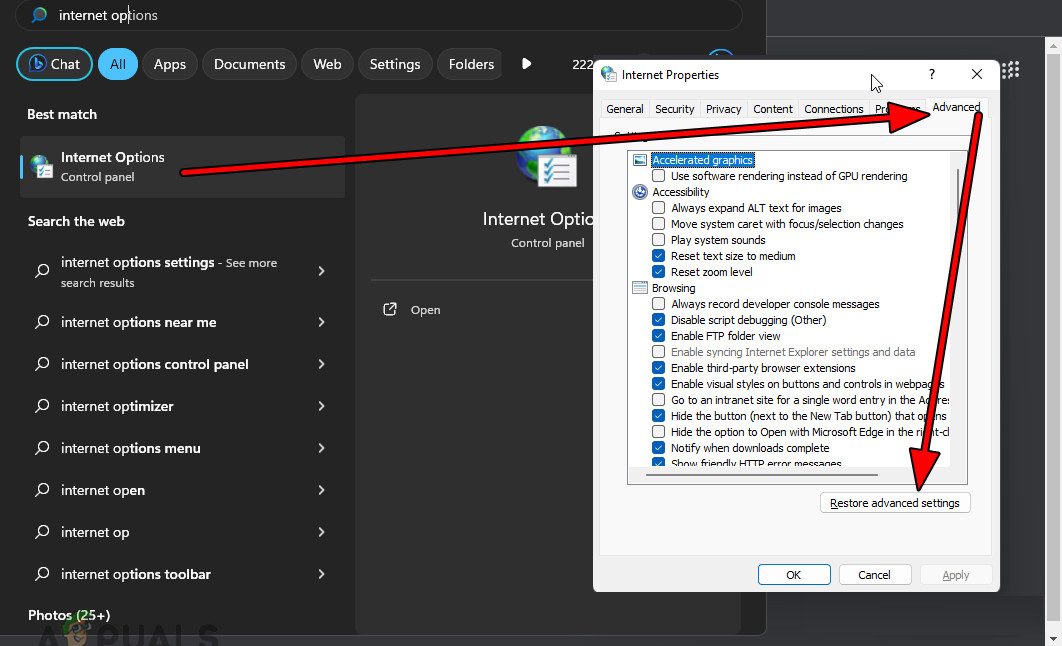Click Restore advanced settings
Viewport: 1062px width, 646px height.
click(x=895, y=502)
